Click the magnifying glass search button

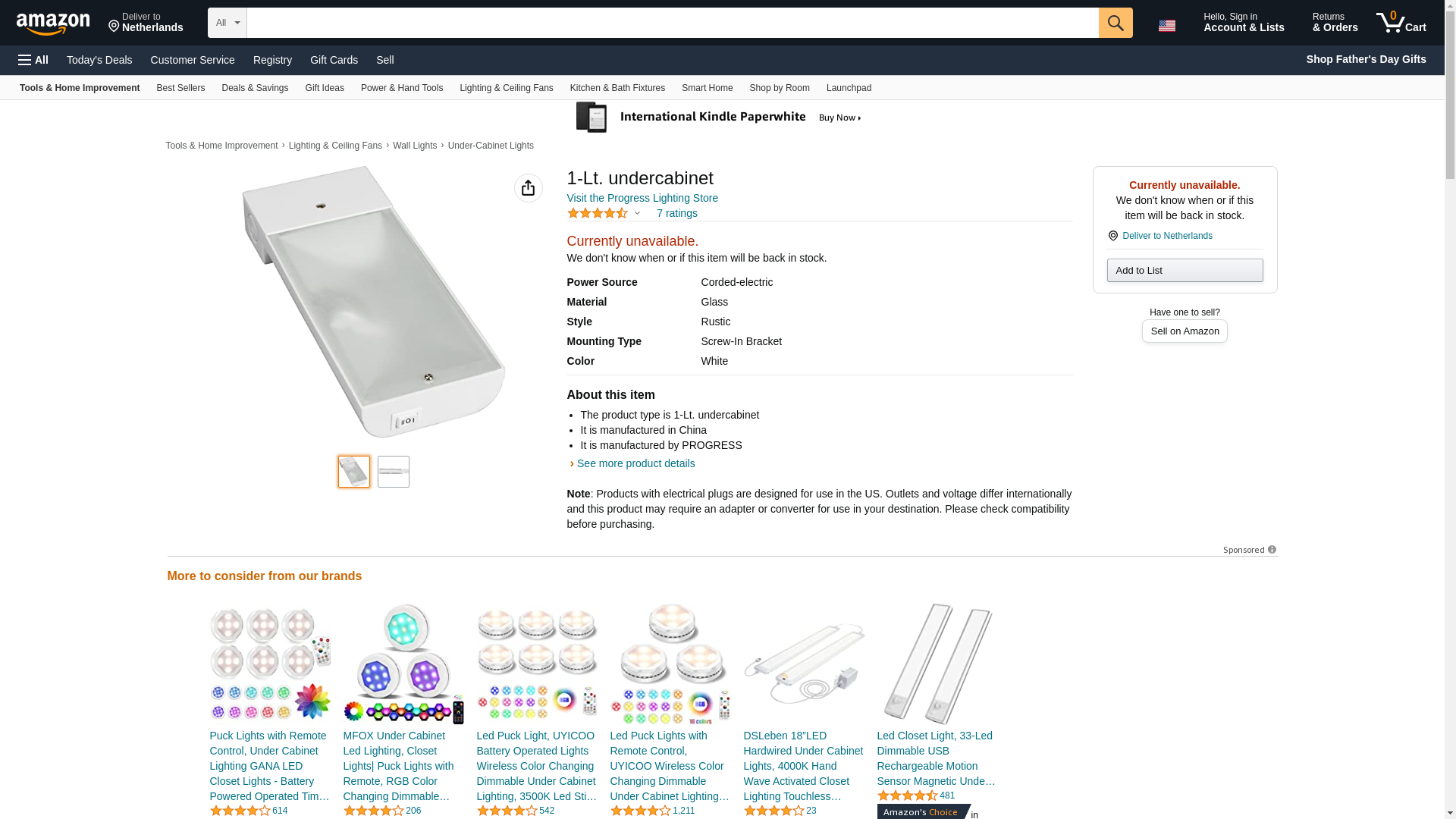click(1115, 23)
